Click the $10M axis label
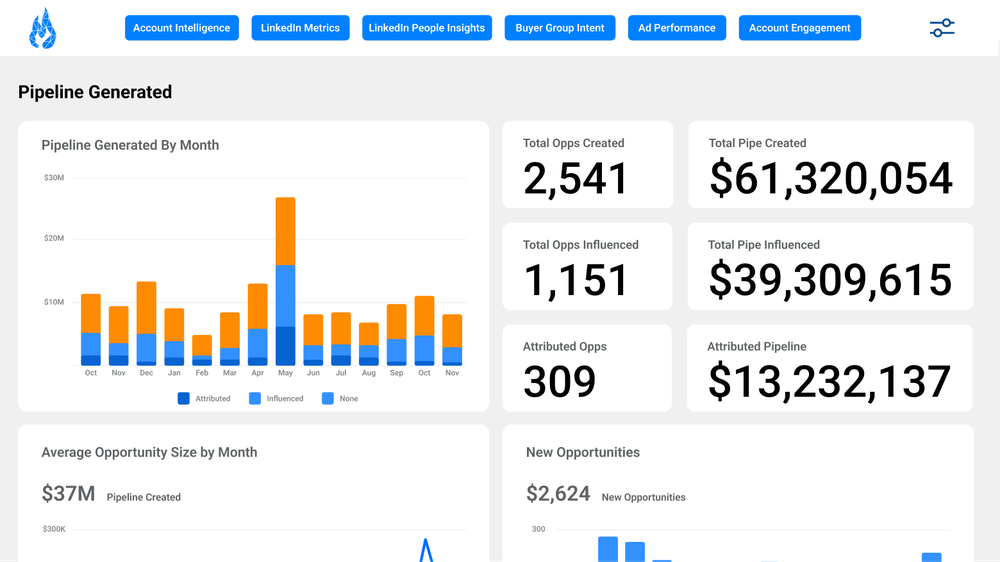 [54, 302]
